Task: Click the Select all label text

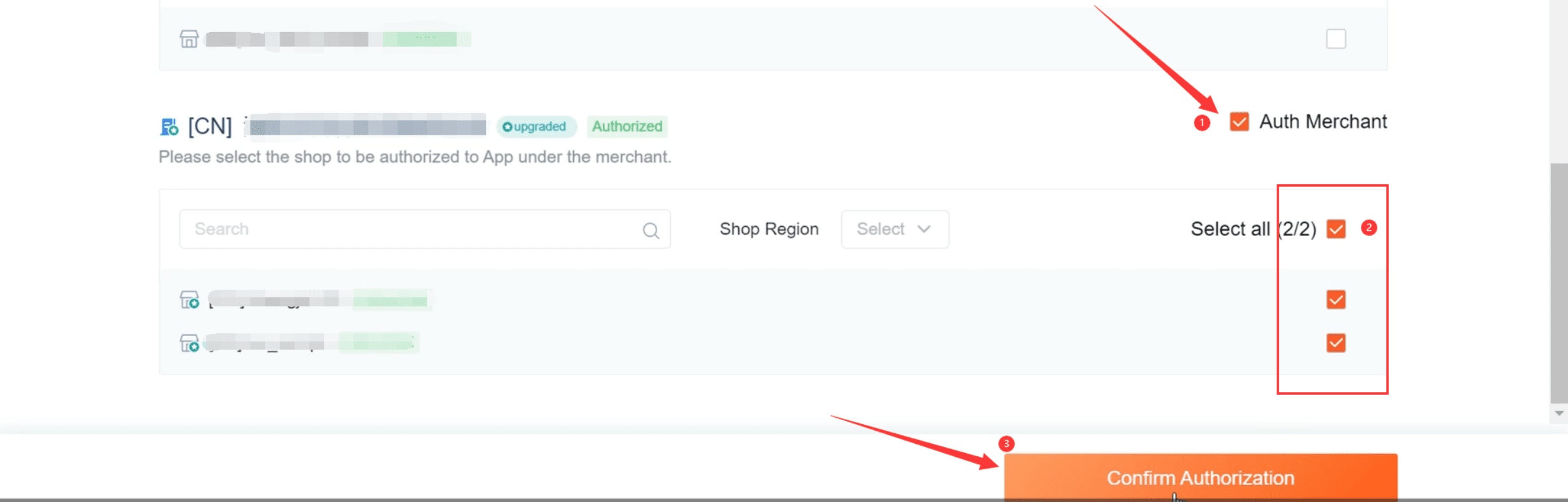Action: point(1230,229)
